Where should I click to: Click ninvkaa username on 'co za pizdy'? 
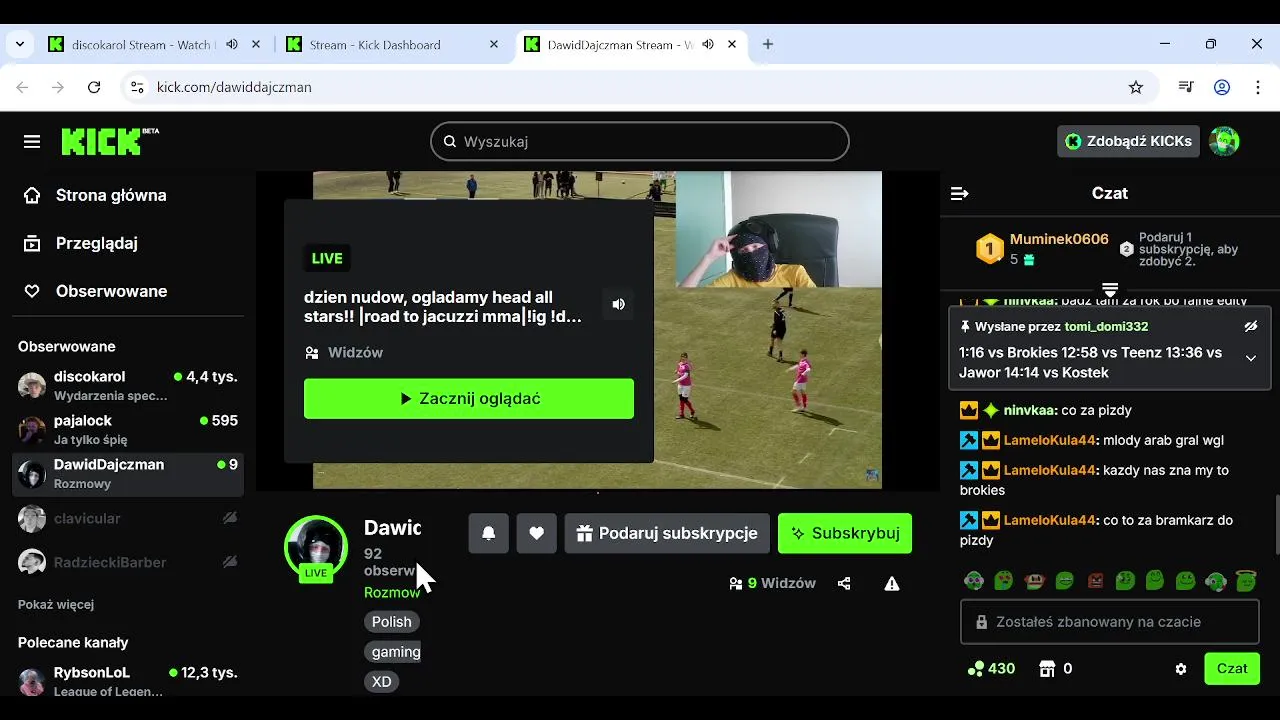coord(1029,410)
